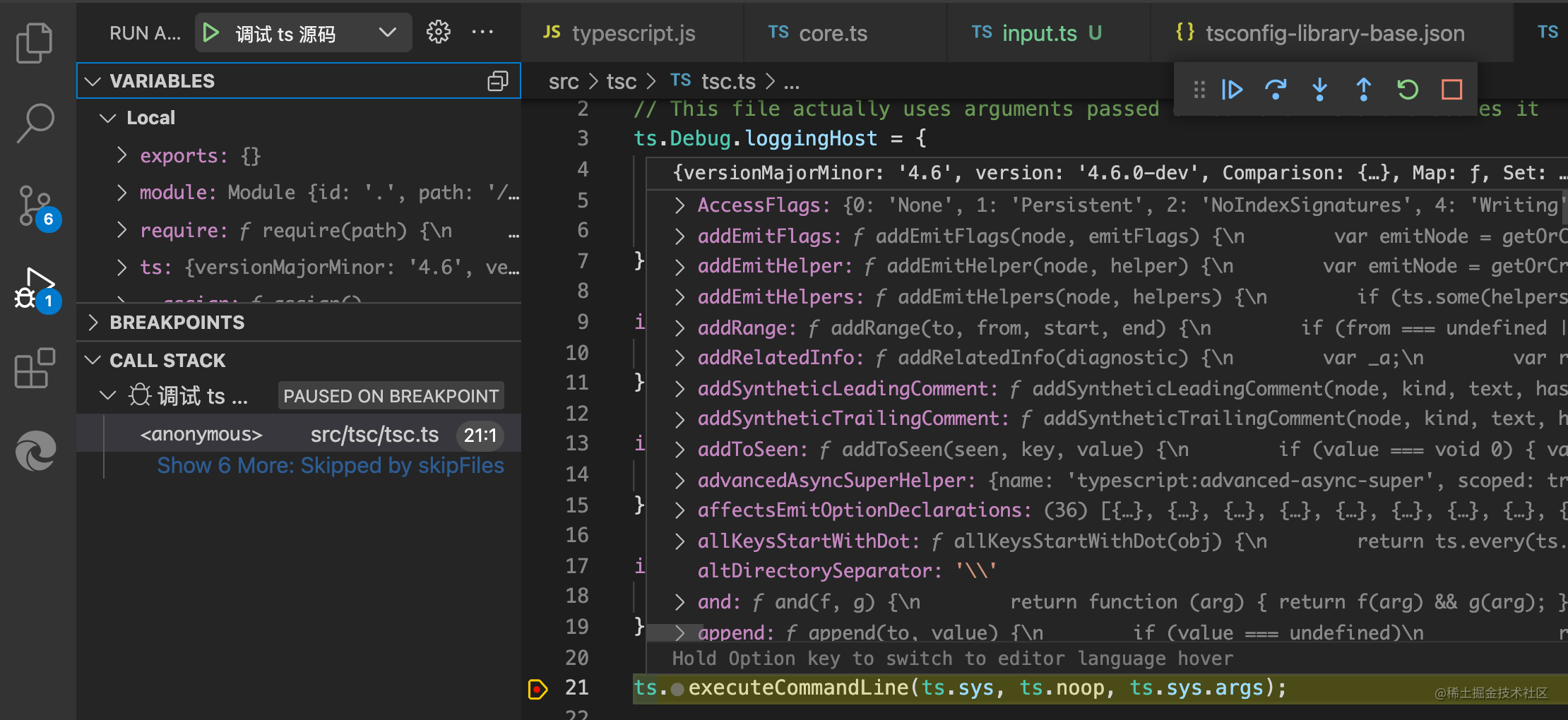Click loggingHost on line 3
Image resolution: width=1568 pixels, height=720 pixels.
812,138
